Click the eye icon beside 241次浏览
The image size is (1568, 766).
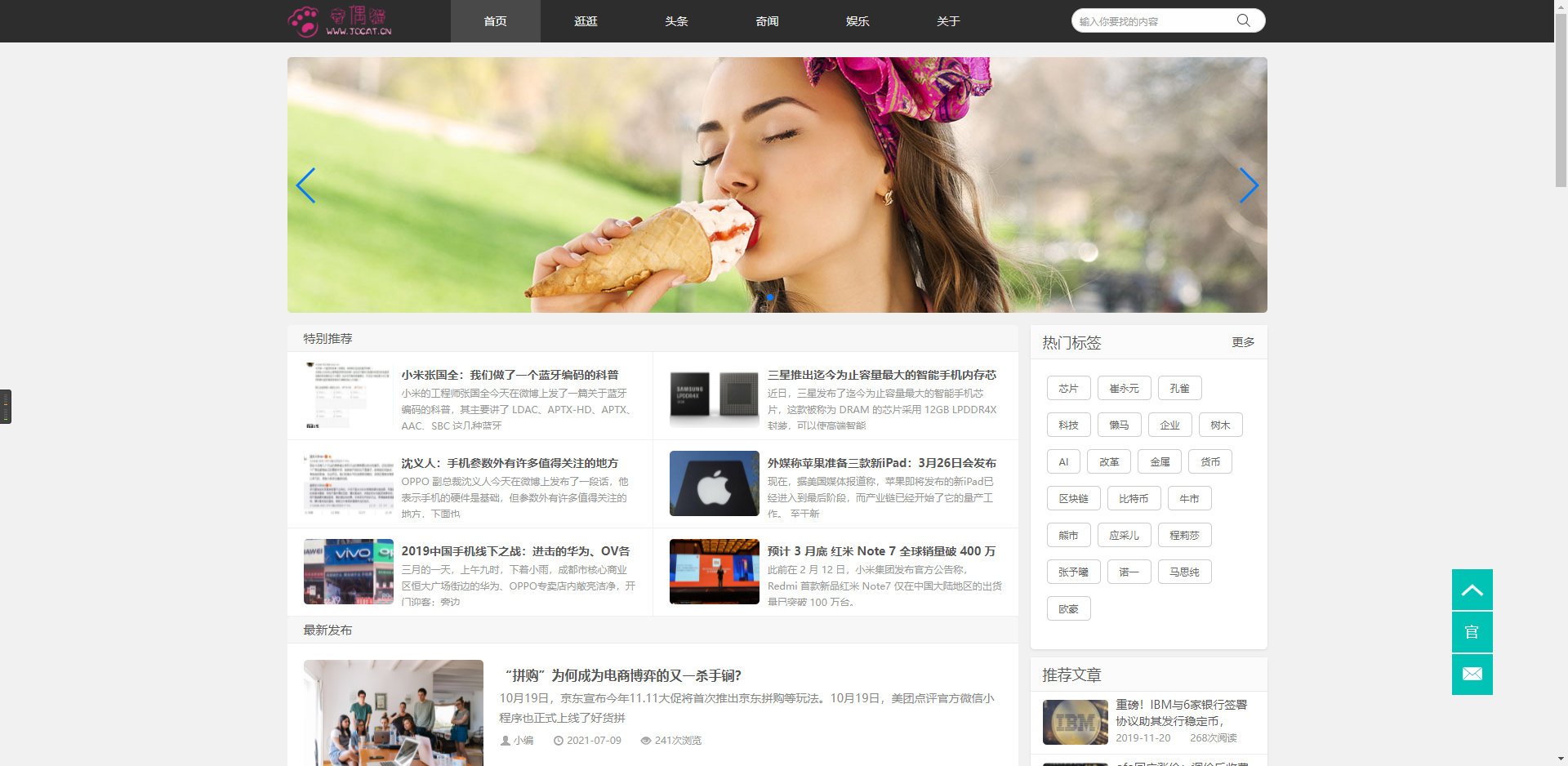(x=646, y=741)
